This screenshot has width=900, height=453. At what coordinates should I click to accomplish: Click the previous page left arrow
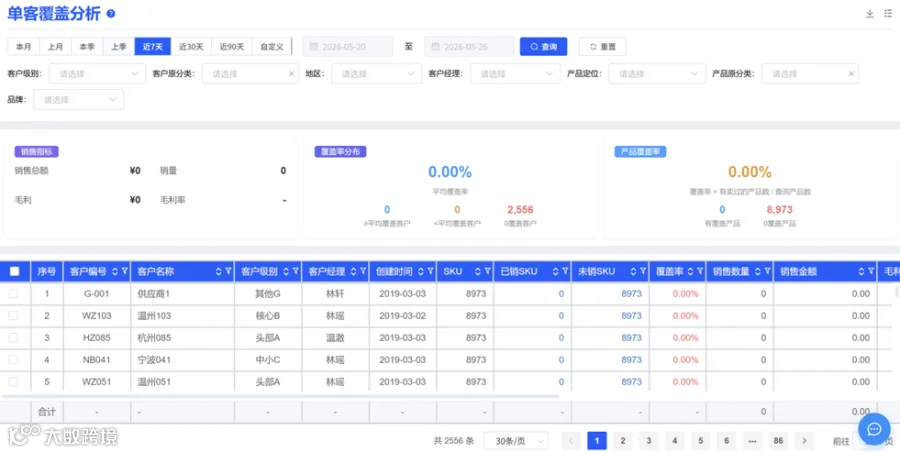571,441
